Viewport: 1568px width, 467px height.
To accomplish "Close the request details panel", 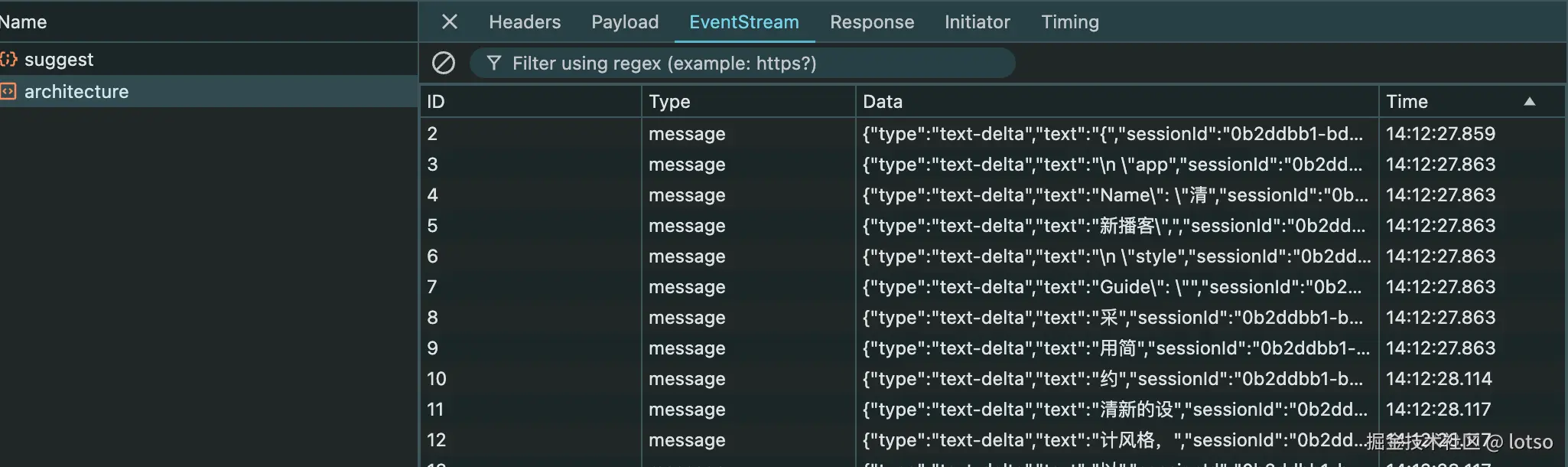I will (450, 22).
